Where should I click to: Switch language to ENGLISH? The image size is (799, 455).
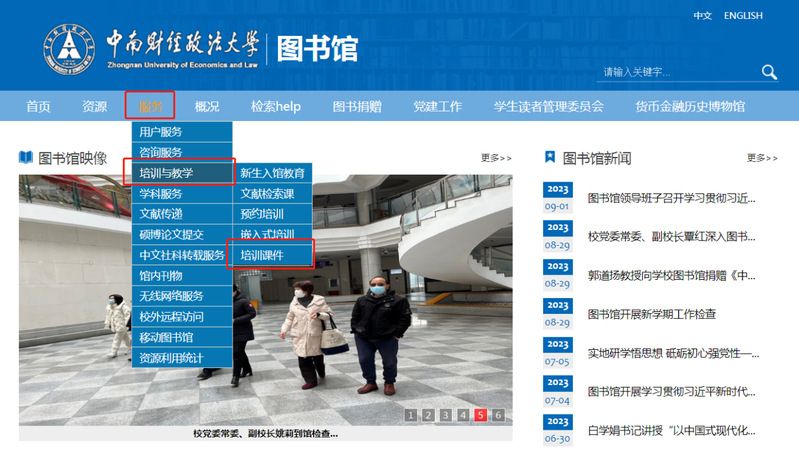(x=743, y=16)
